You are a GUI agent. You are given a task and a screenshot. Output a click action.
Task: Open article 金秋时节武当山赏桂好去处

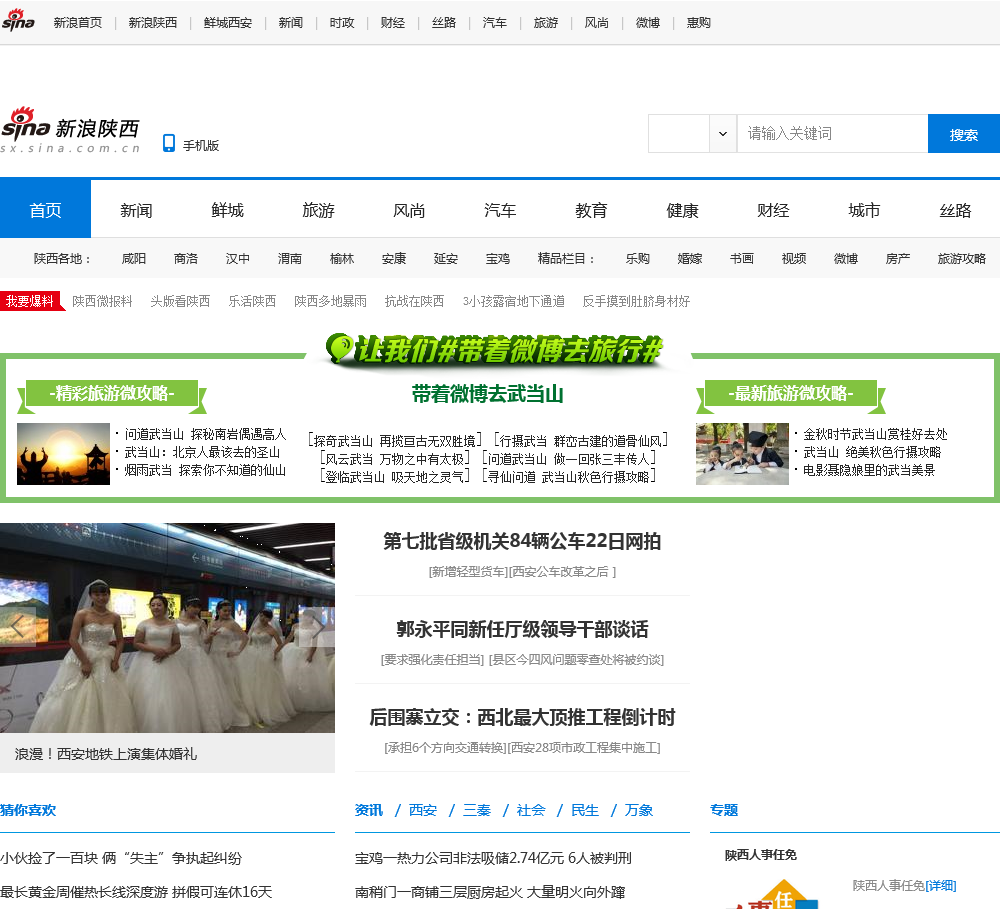pyautogui.click(x=875, y=434)
